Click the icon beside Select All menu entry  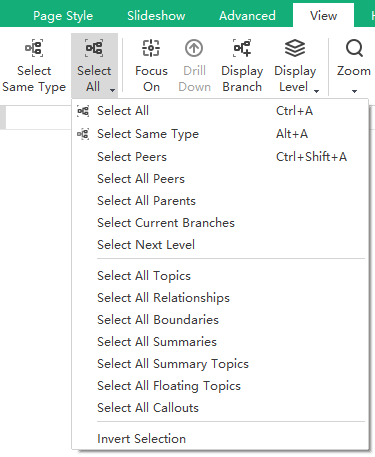tap(83, 111)
